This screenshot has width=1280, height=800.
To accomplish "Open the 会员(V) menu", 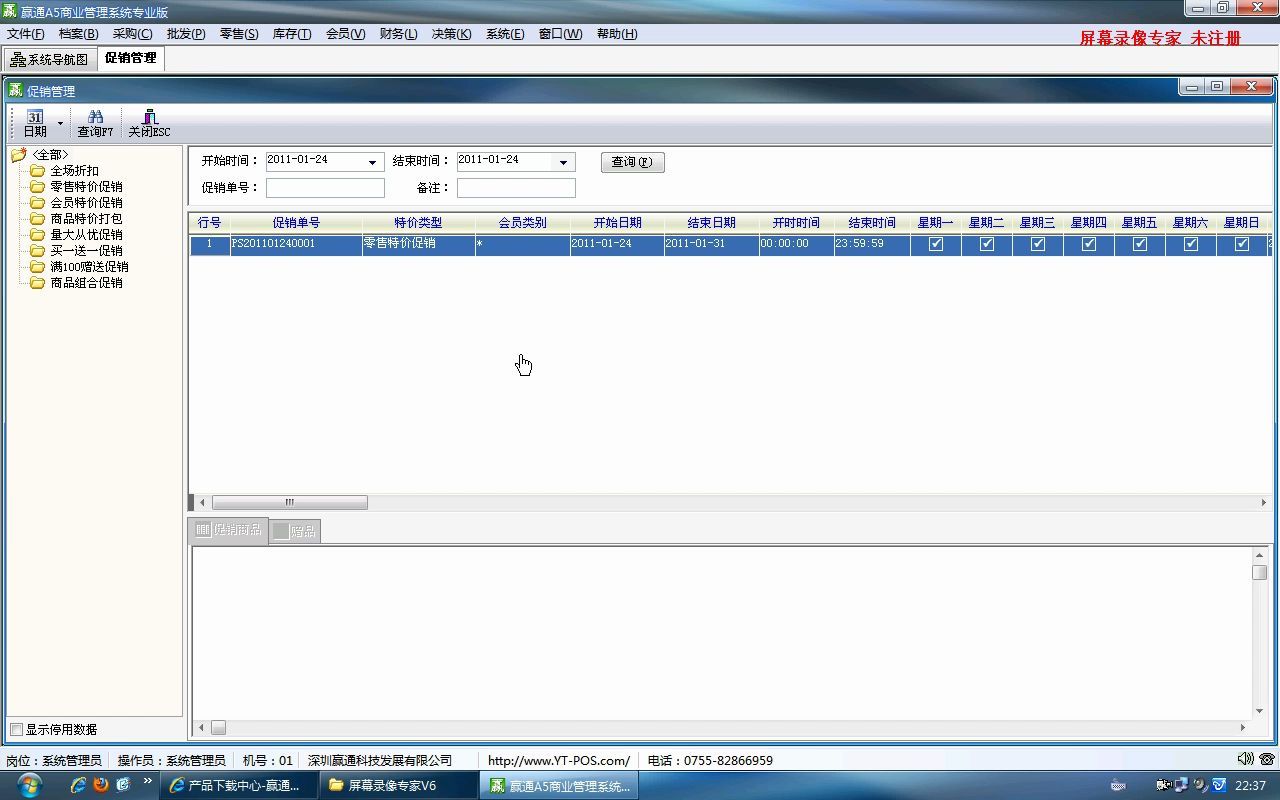I will coord(345,34).
